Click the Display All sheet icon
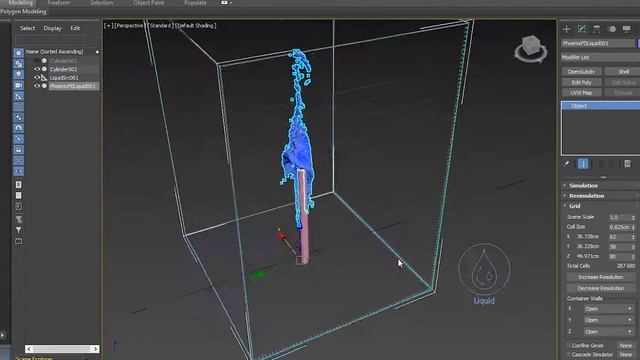 (18, 184)
